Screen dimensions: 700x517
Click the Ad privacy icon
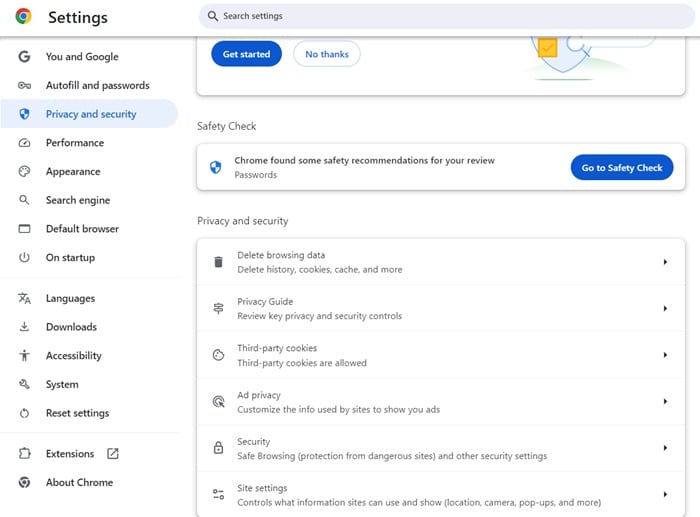(x=218, y=402)
